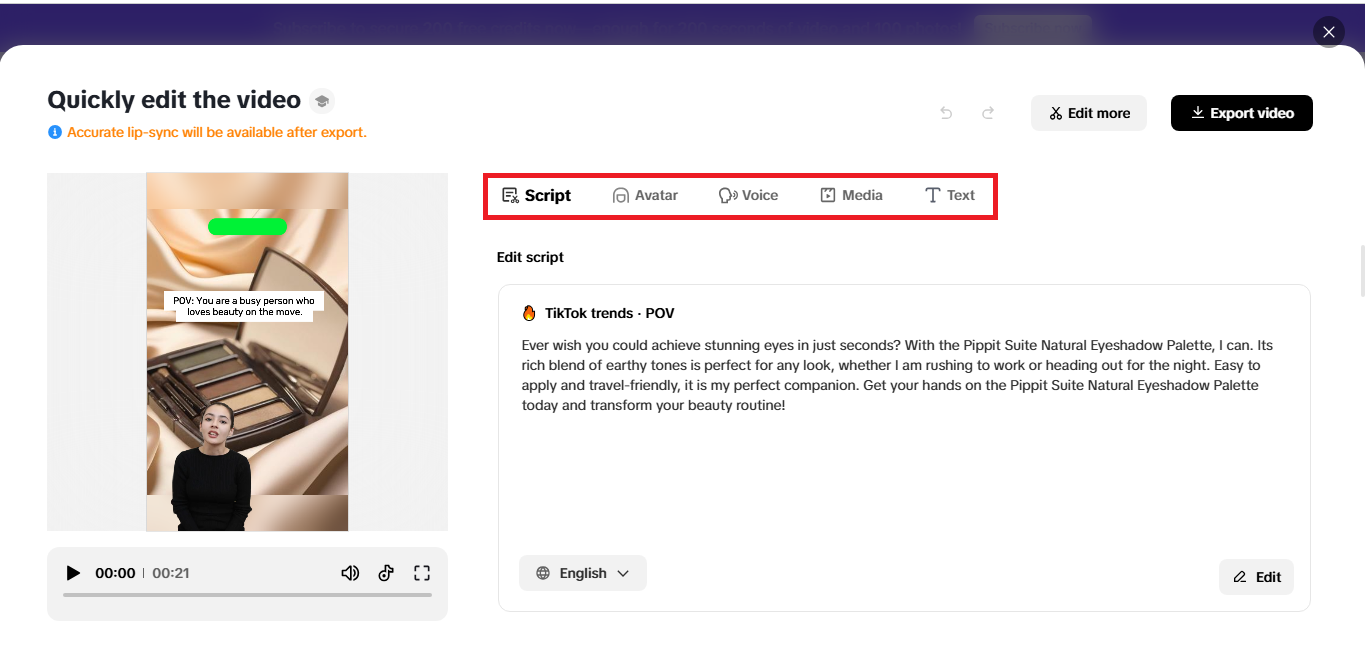Expand the English language dropdown

(x=583, y=573)
